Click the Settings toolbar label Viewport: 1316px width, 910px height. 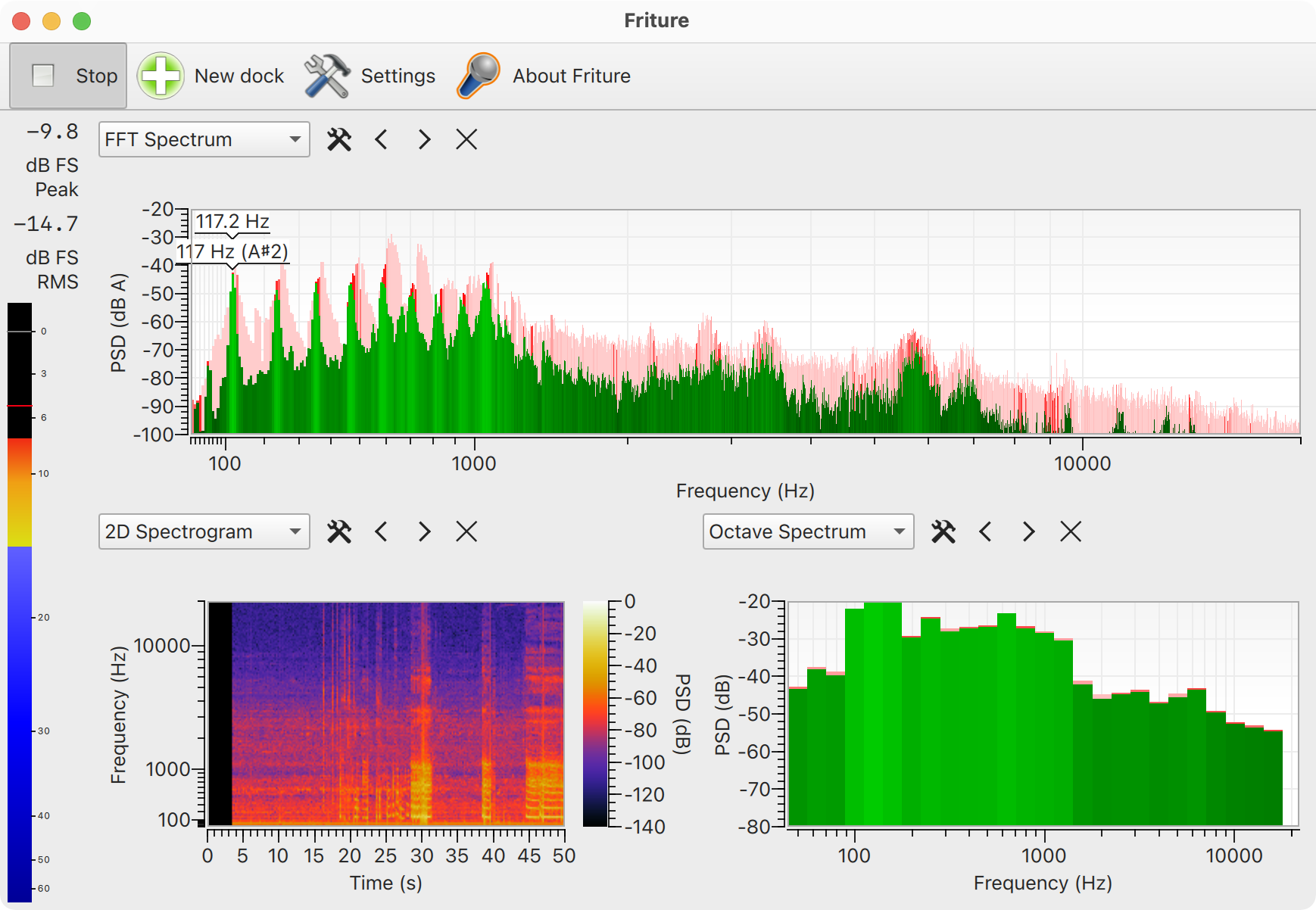coord(398,76)
